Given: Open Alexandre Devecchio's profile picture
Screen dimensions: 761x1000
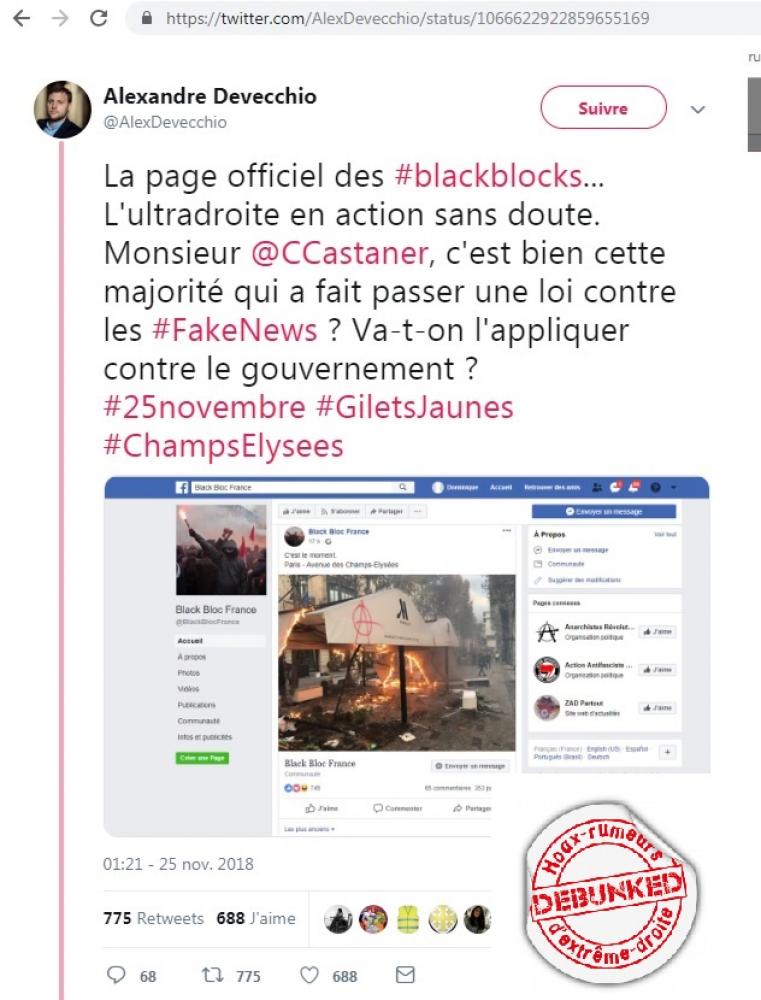Looking at the screenshot, I should (x=62, y=109).
